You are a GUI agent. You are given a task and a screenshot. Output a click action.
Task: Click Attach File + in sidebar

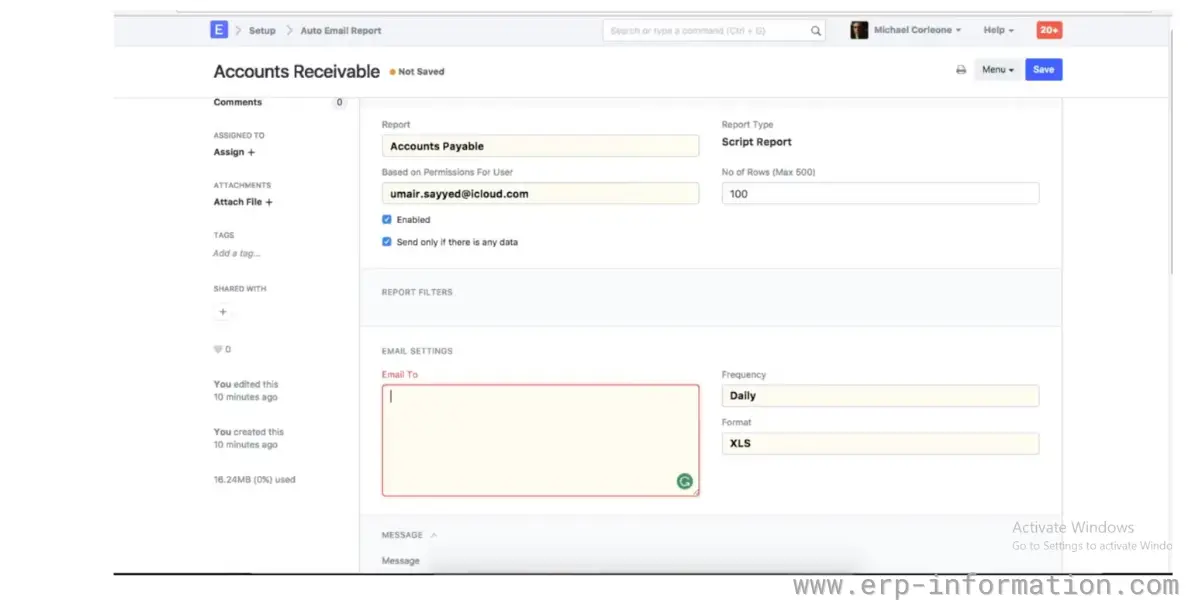[x=243, y=202]
